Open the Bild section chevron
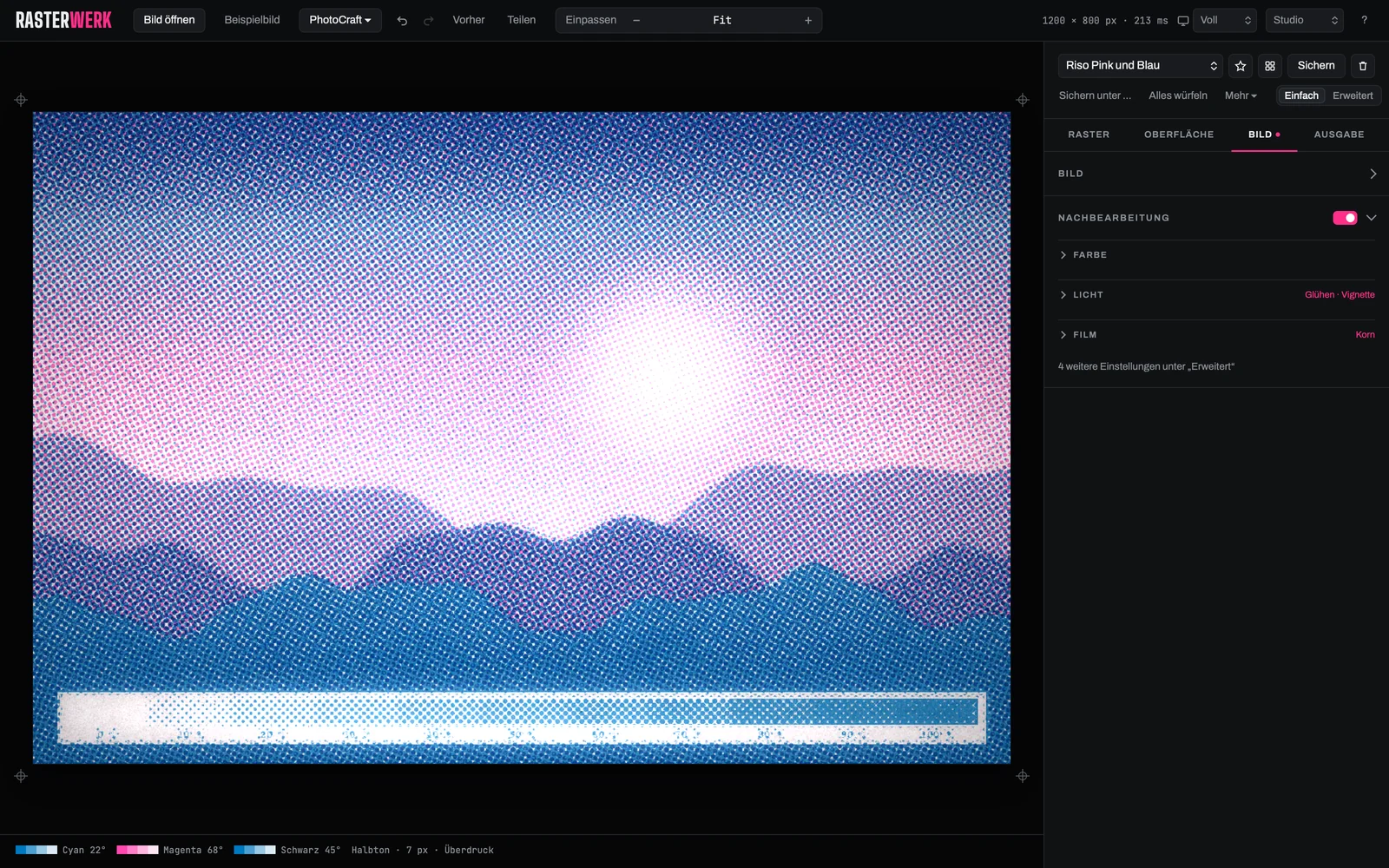1389x868 pixels. click(1373, 174)
